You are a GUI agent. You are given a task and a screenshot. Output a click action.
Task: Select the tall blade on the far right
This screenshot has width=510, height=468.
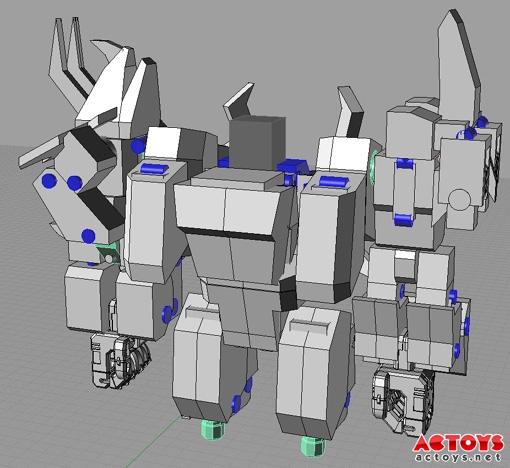(459, 65)
